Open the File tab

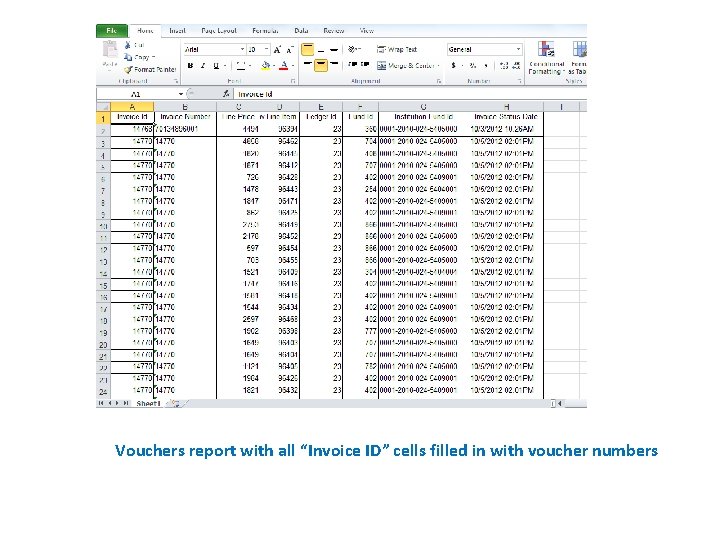(112, 30)
